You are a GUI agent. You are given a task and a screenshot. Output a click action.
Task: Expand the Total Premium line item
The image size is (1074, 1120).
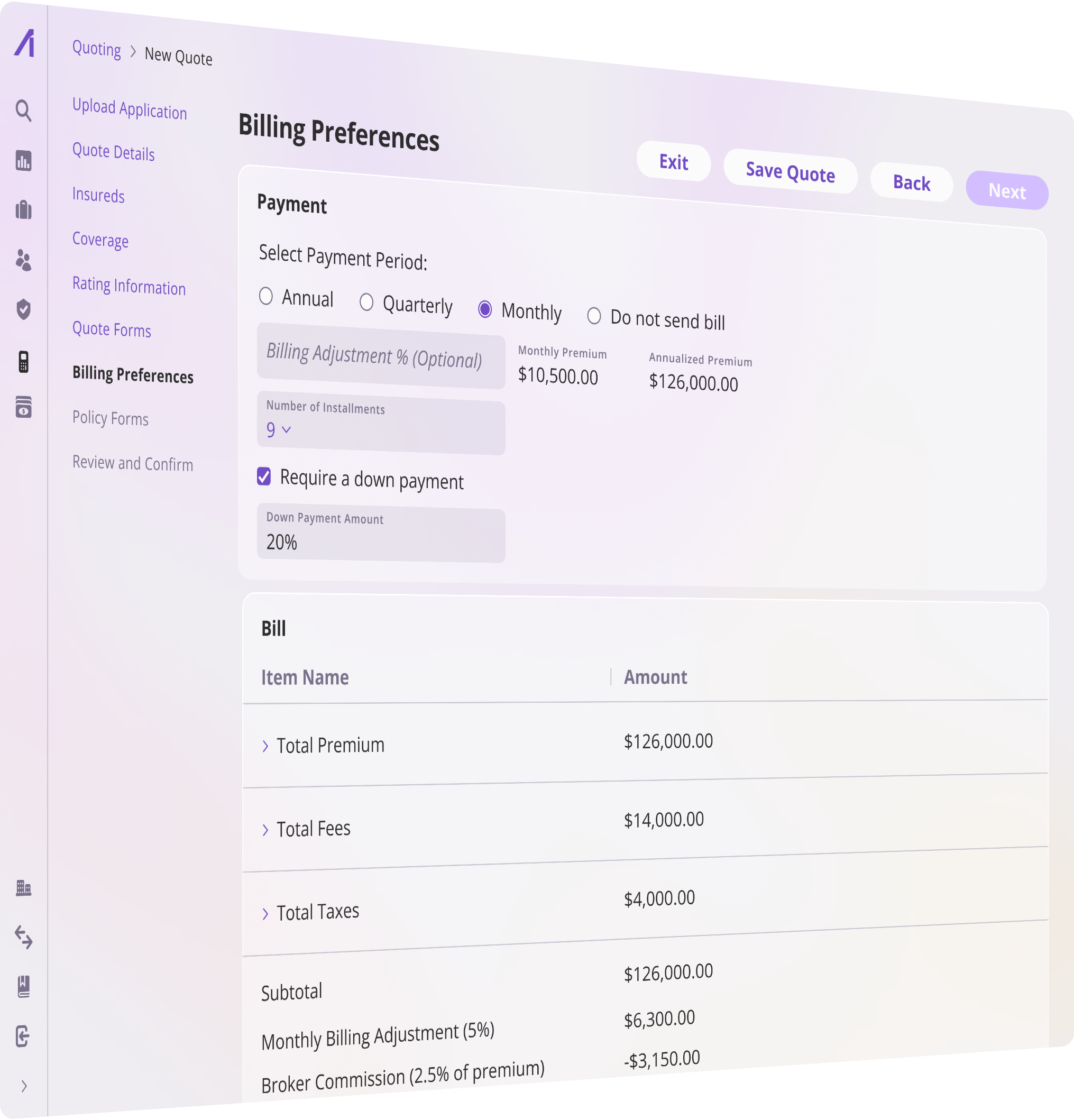(266, 745)
